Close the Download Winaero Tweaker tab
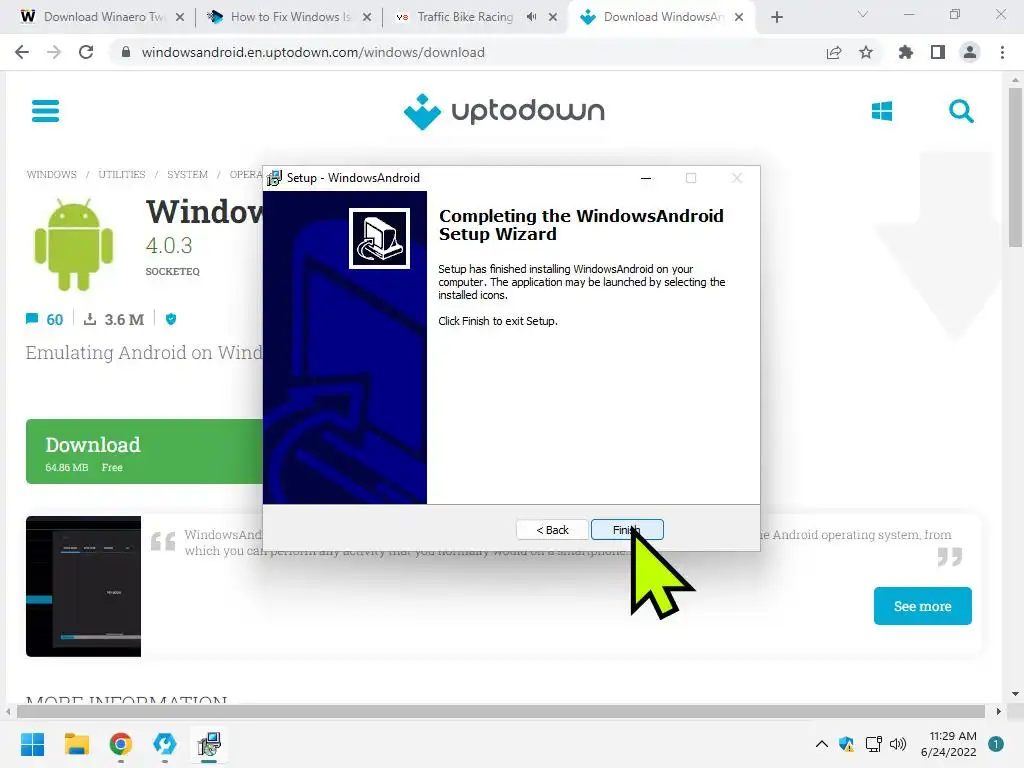 pyautogui.click(x=180, y=17)
